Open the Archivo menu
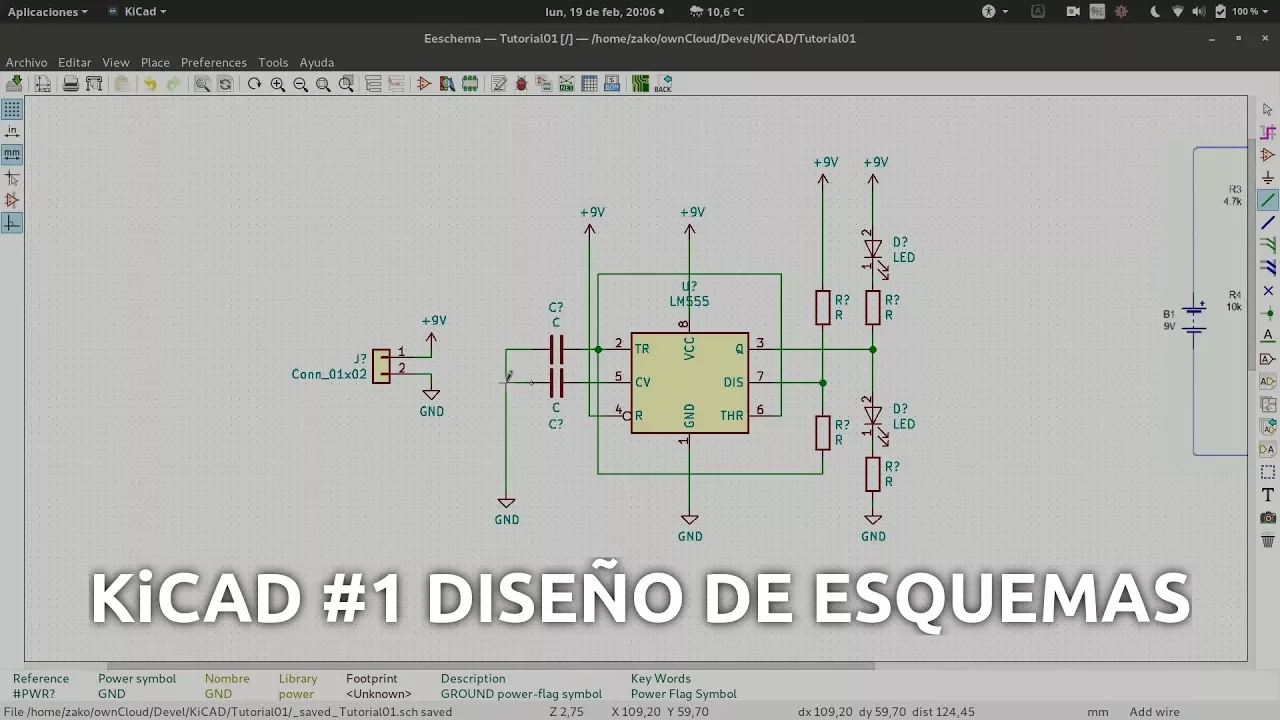The width and height of the screenshot is (1280, 720). (27, 62)
